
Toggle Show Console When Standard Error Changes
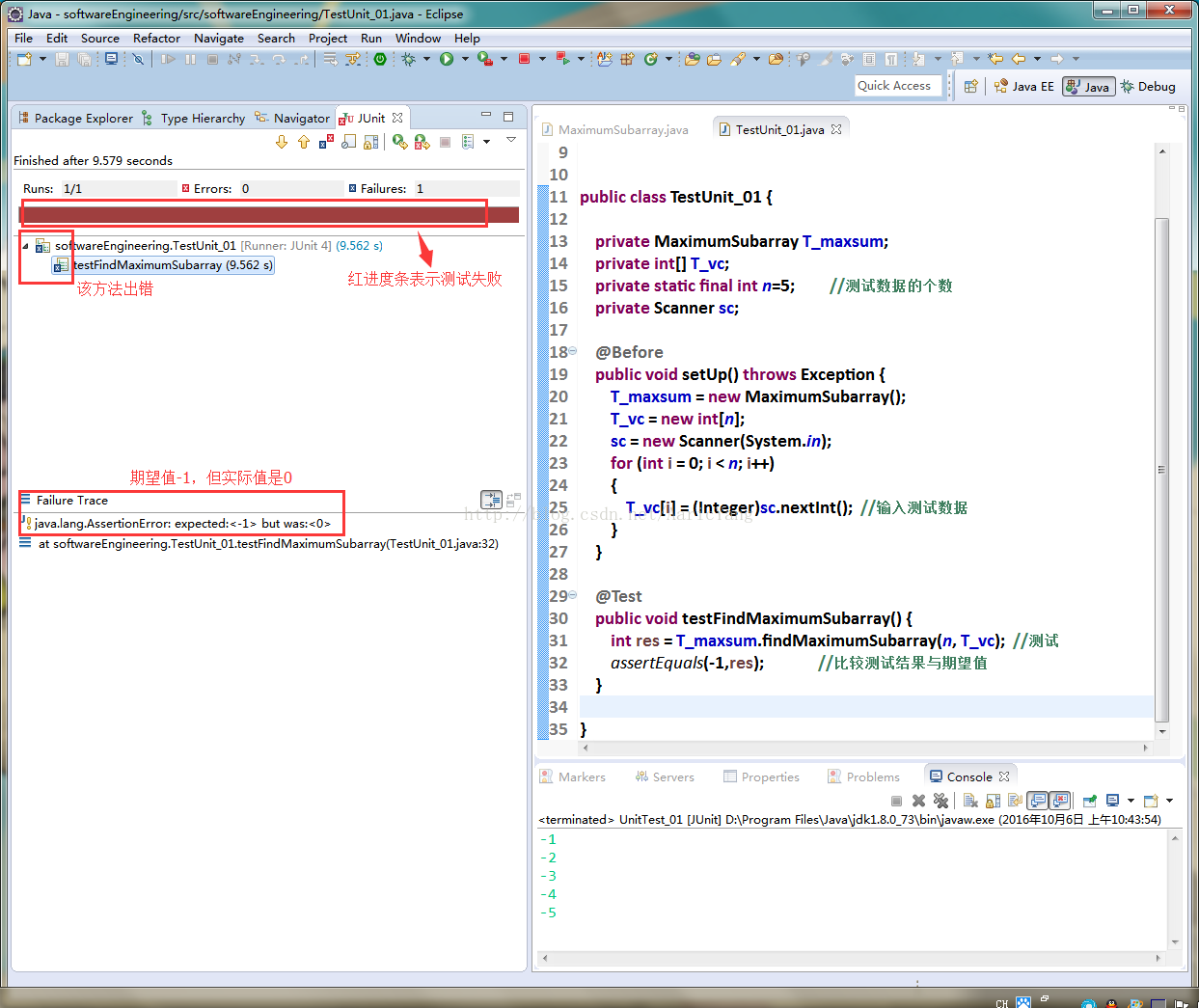(1060, 801)
